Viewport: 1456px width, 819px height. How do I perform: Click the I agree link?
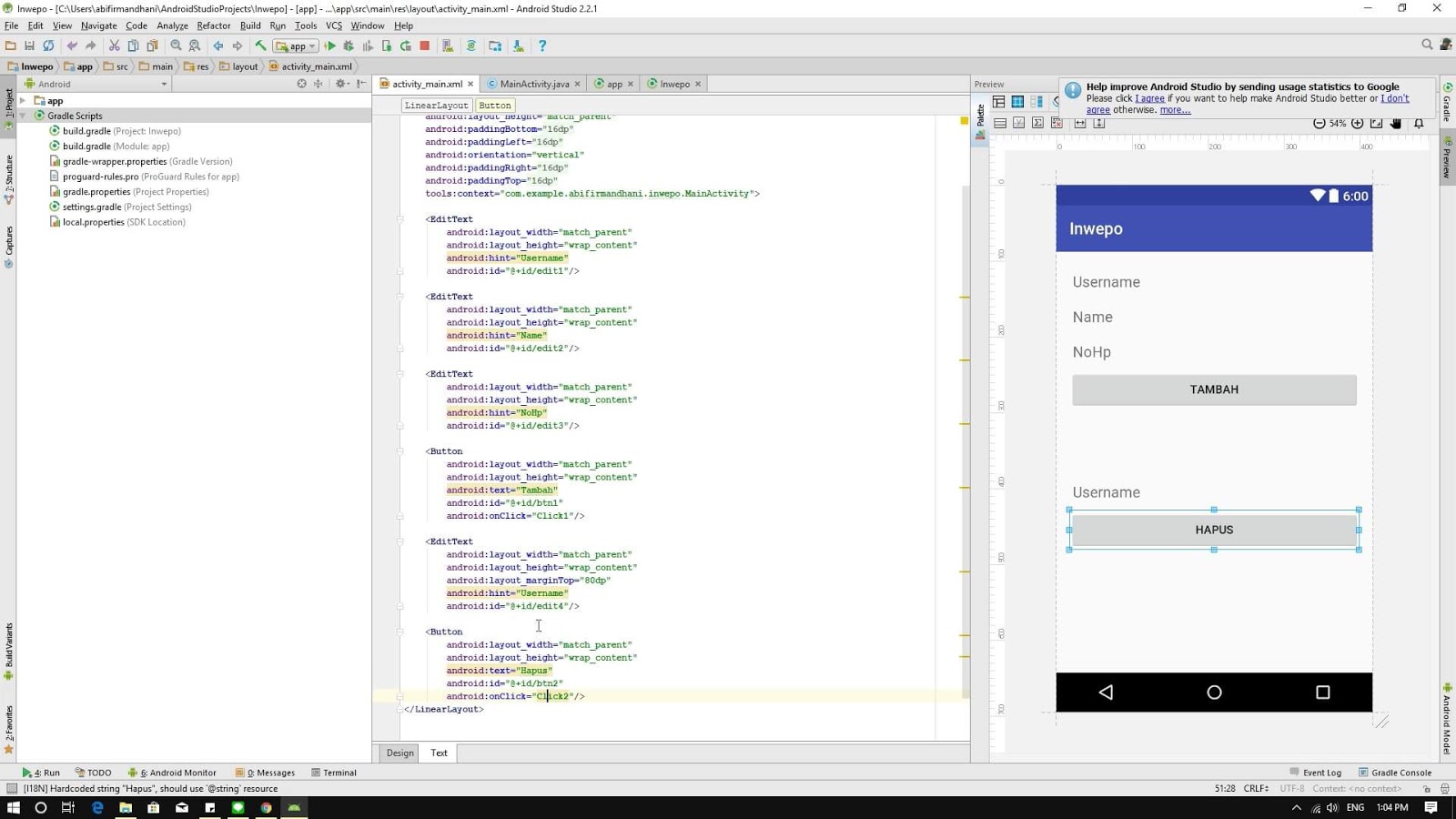(x=1148, y=98)
